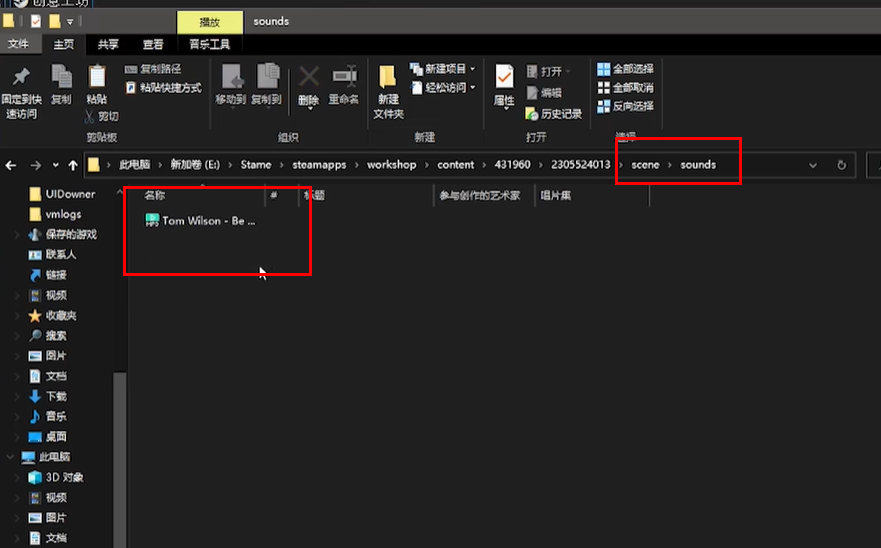This screenshot has width=881, height=548.
Task: Select the Cut scissors option
Action: tap(102, 116)
